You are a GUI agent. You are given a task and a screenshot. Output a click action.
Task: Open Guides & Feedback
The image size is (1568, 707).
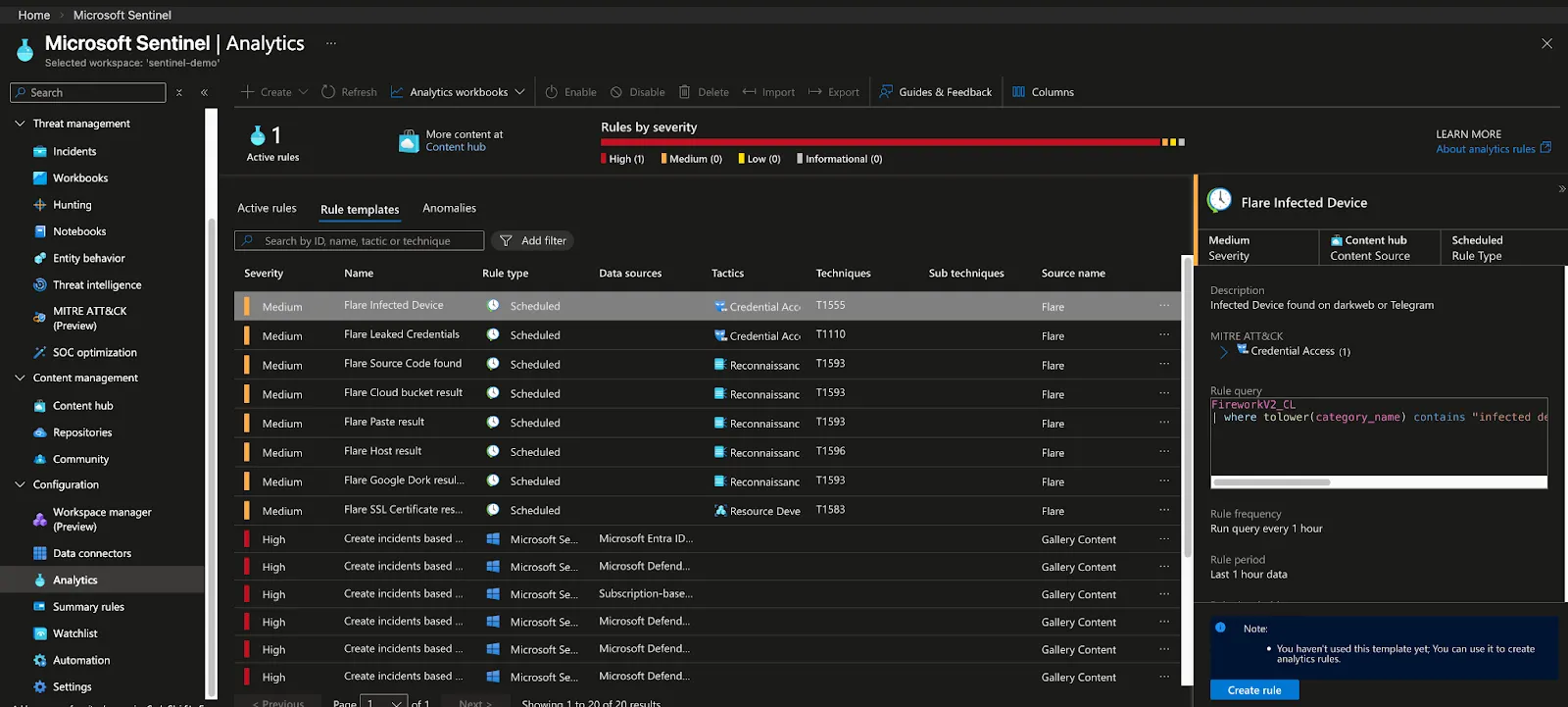coord(935,92)
